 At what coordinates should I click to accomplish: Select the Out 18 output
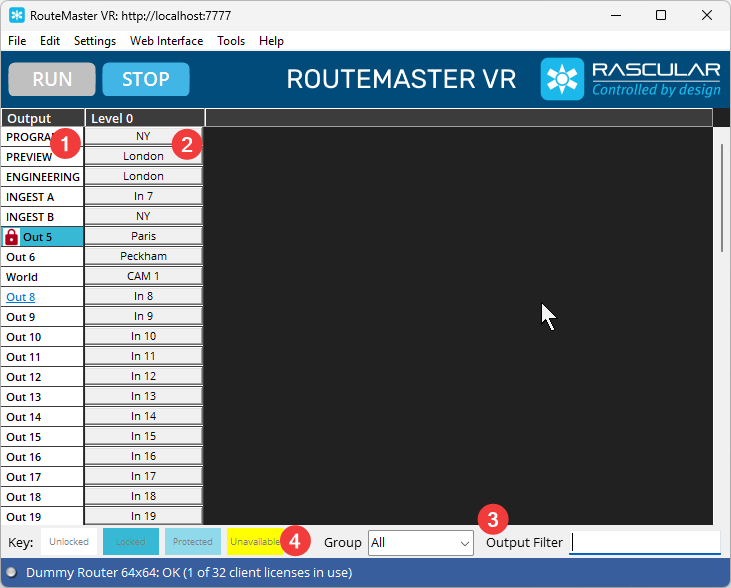point(42,497)
